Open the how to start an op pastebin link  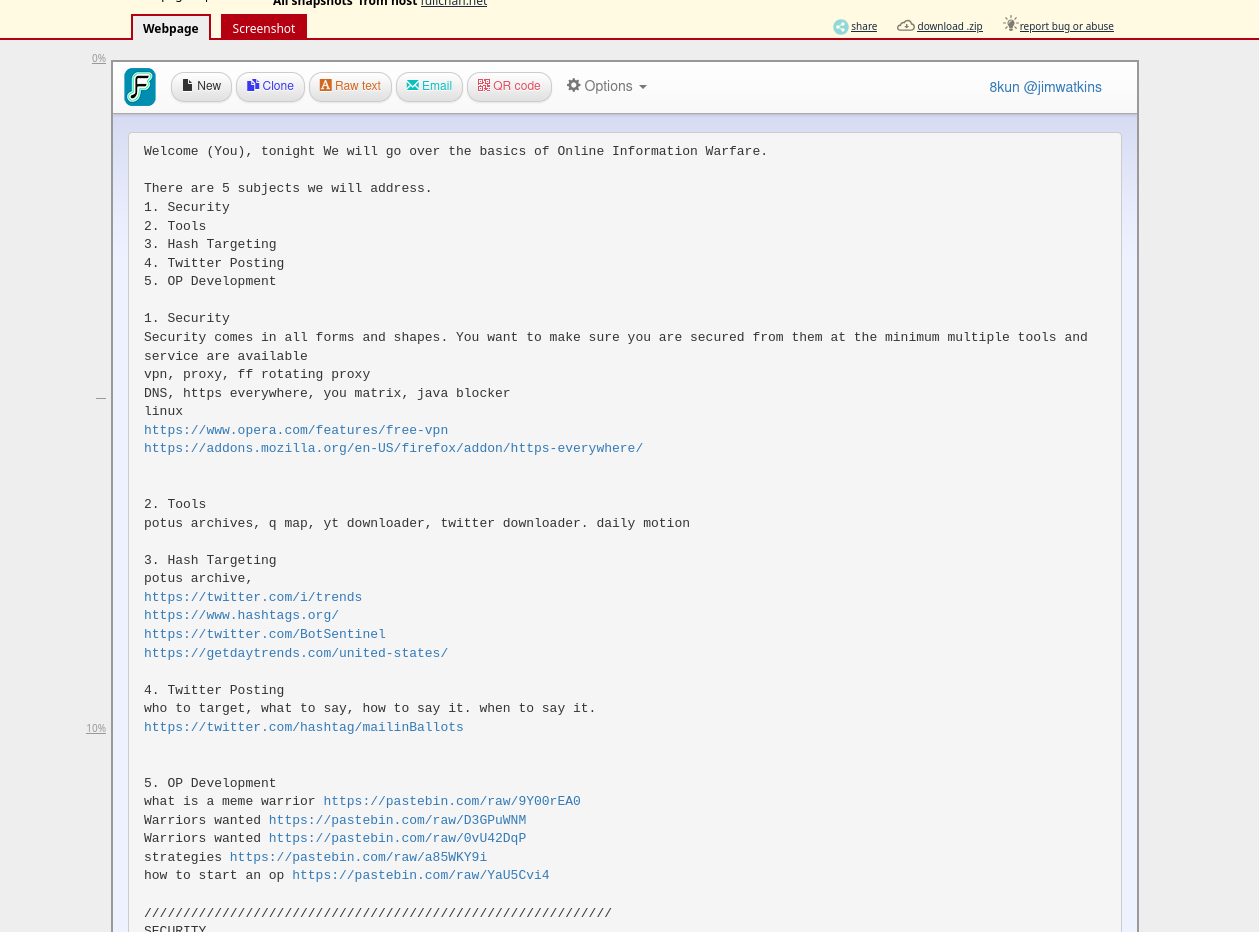click(x=421, y=876)
